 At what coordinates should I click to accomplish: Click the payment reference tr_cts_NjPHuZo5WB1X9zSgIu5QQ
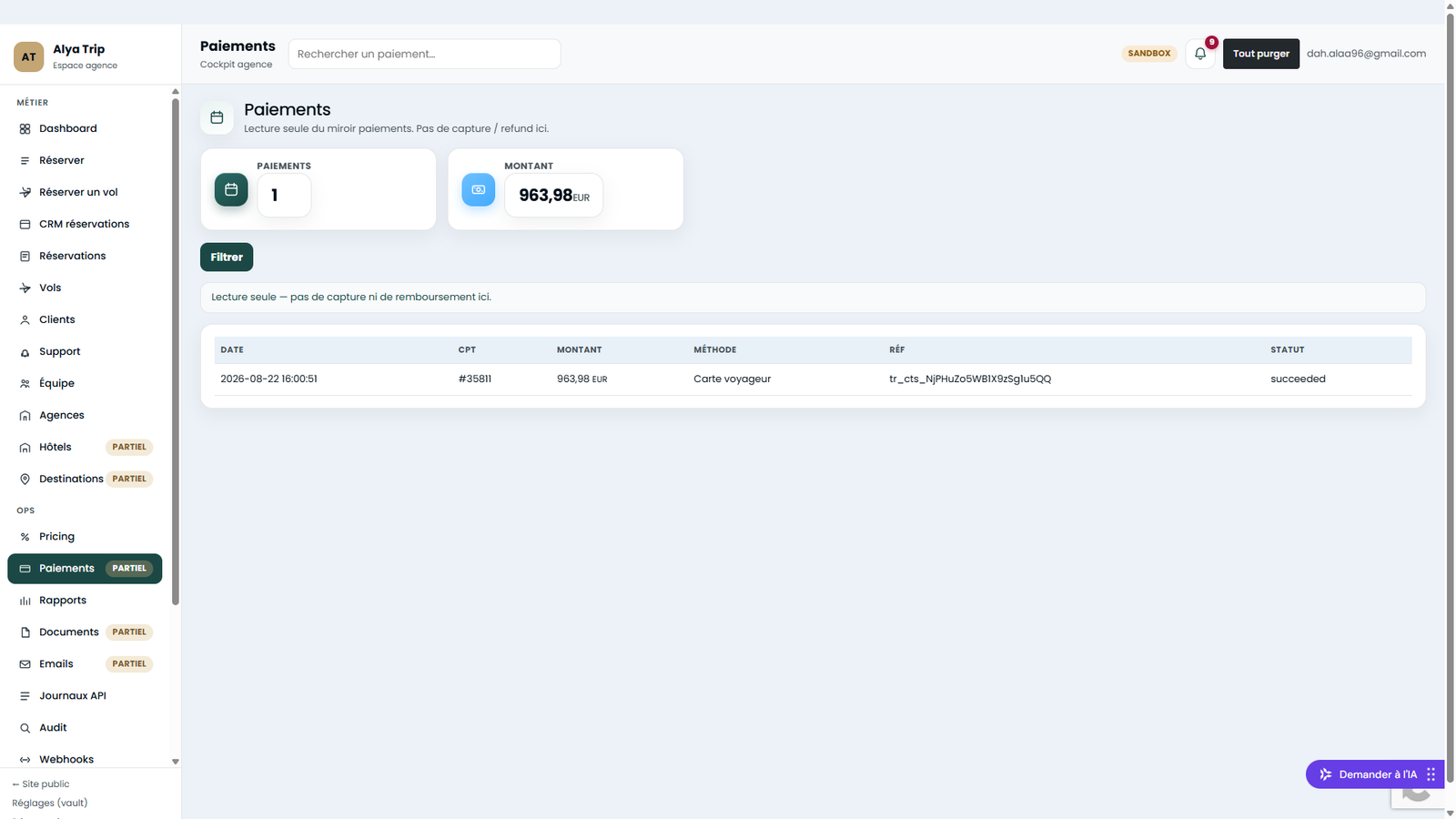coord(970,379)
